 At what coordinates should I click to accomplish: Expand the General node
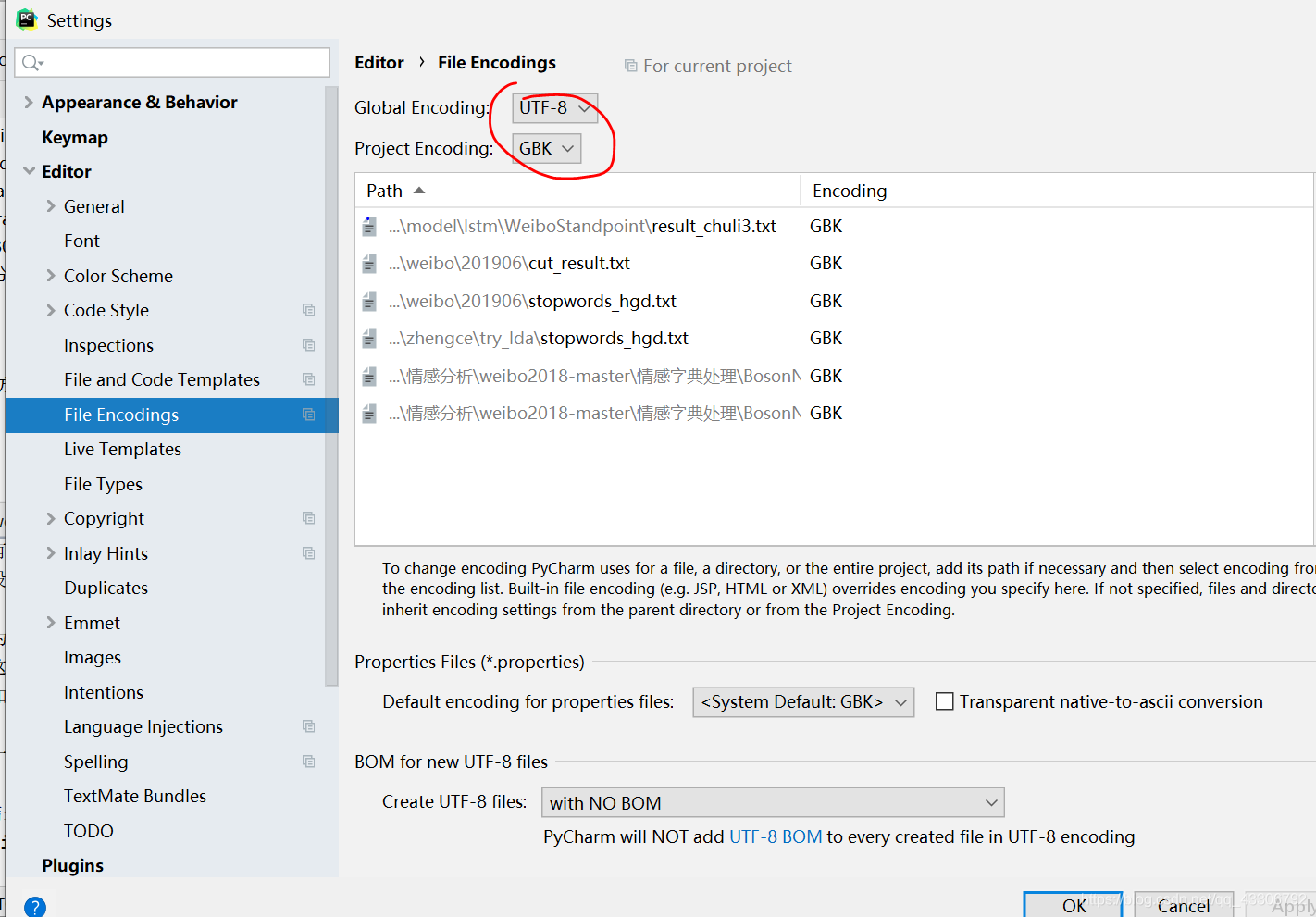(51, 206)
